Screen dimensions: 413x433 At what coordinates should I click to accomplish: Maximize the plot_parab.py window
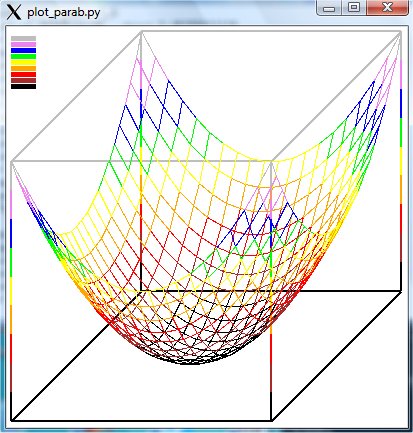[x=354, y=8]
